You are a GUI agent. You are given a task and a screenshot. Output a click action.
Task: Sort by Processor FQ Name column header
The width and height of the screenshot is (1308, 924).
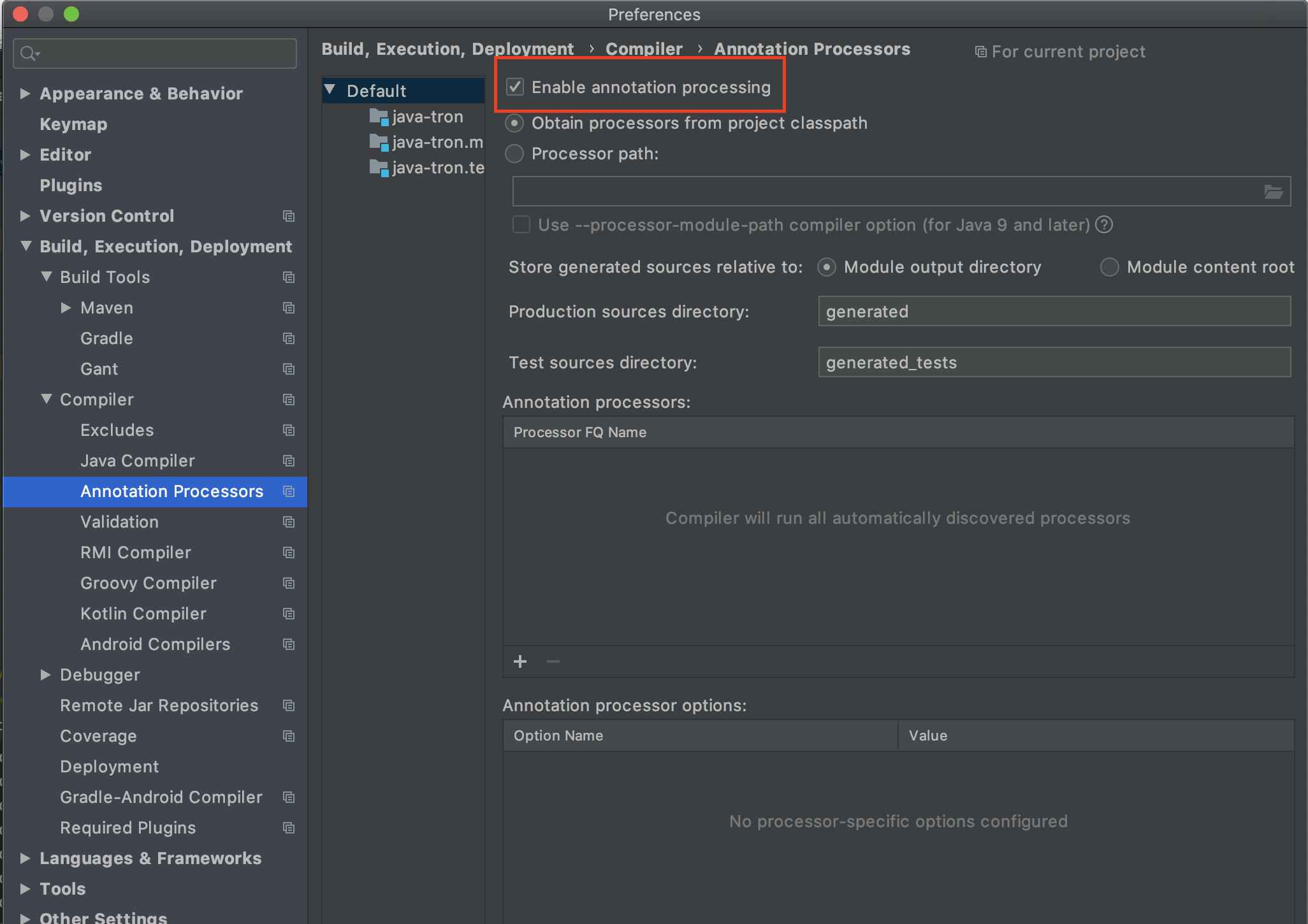[x=580, y=432]
